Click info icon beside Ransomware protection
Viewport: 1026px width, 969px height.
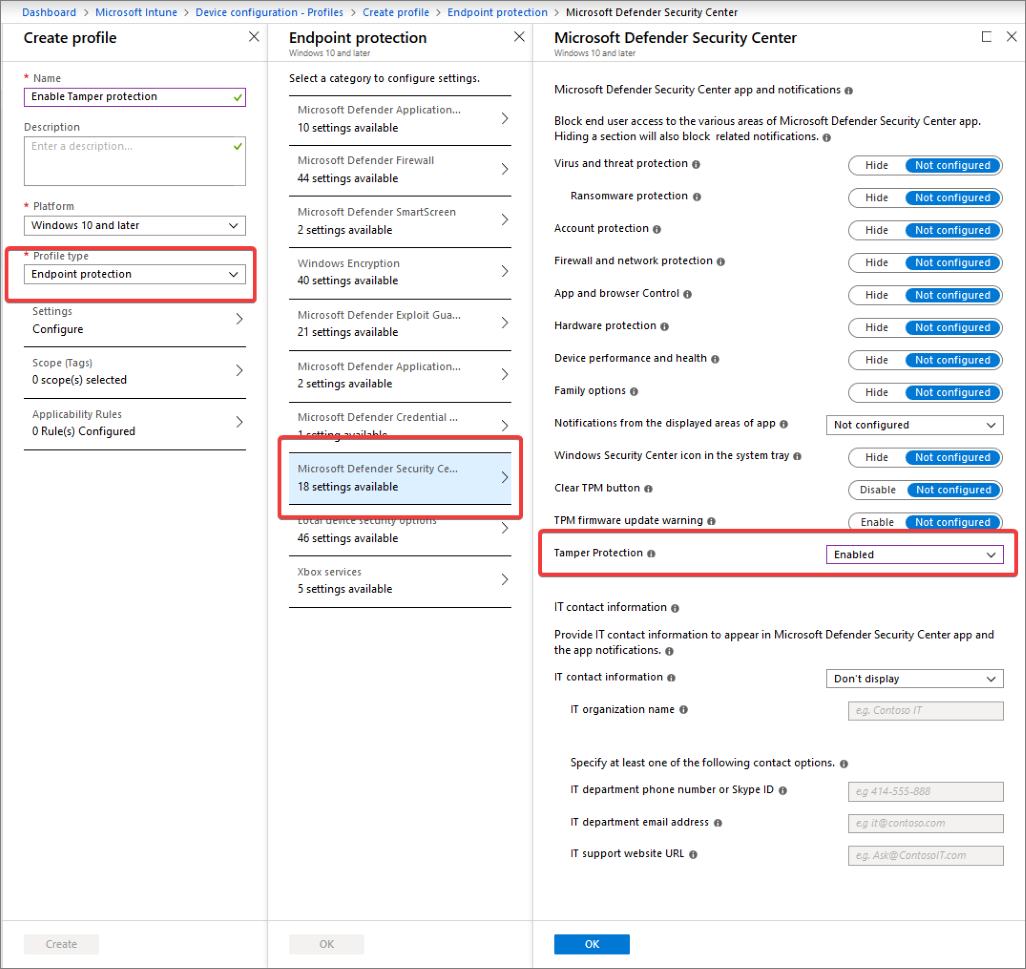pyautogui.click(x=697, y=197)
